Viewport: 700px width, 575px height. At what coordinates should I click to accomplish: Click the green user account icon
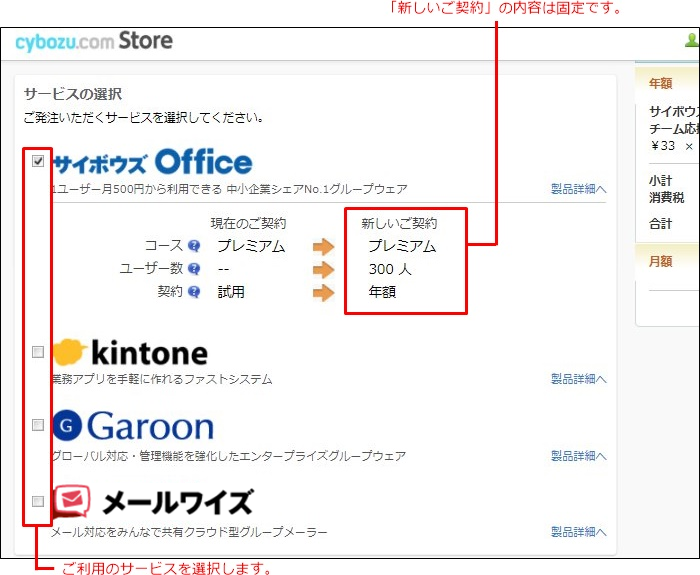pyautogui.click(x=691, y=41)
